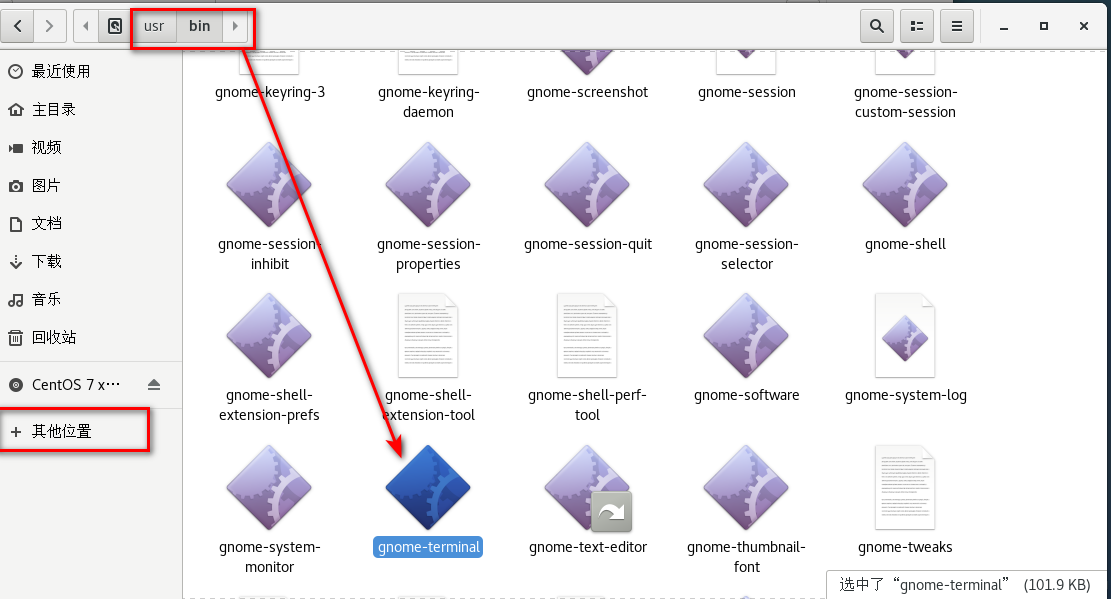This screenshot has width=1111, height=599.
Task: Select gnome-system-monitor executable icon
Action: [x=269, y=488]
